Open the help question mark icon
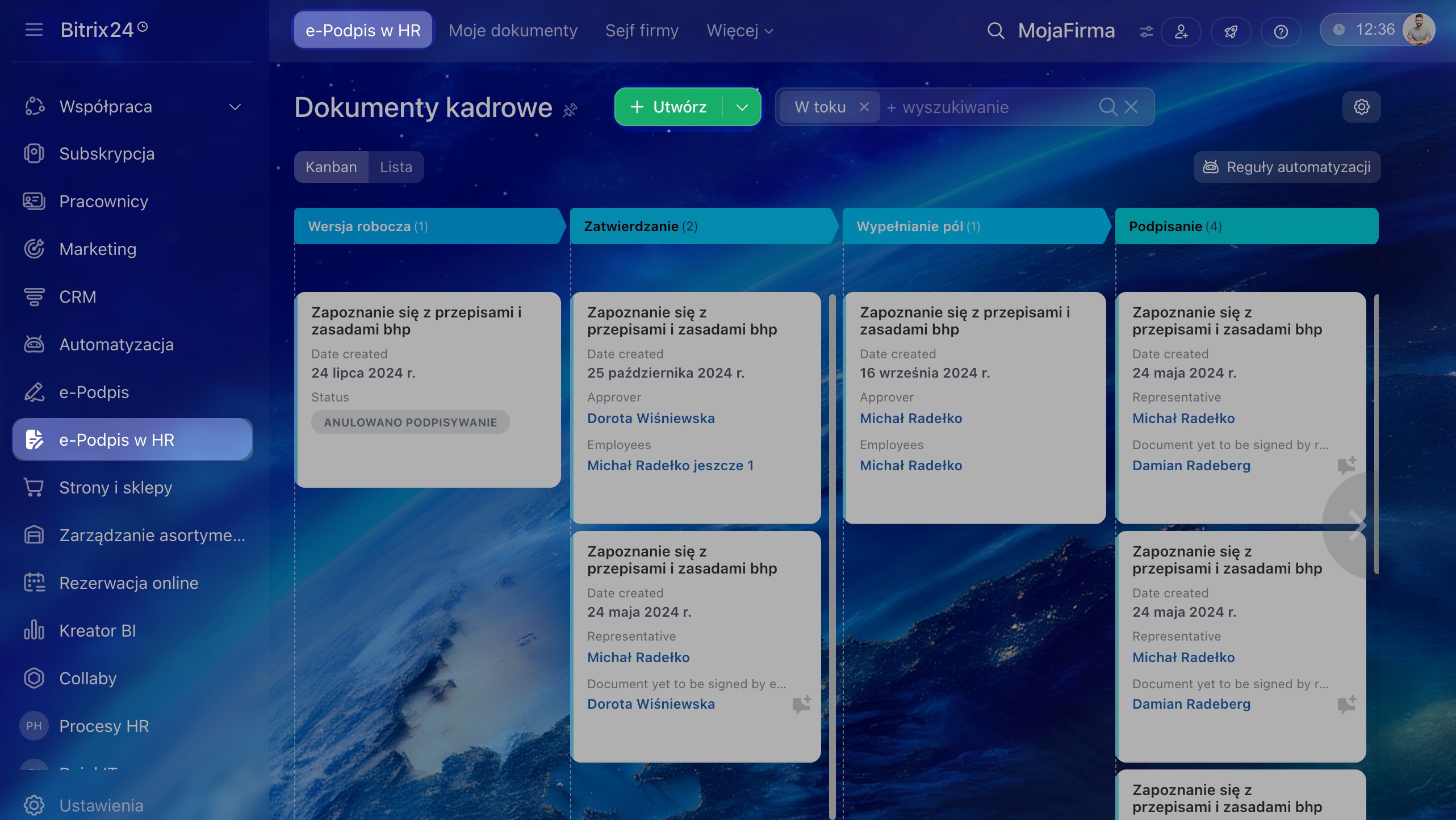Image resolution: width=1456 pixels, height=820 pixels. coord(1281,31)
